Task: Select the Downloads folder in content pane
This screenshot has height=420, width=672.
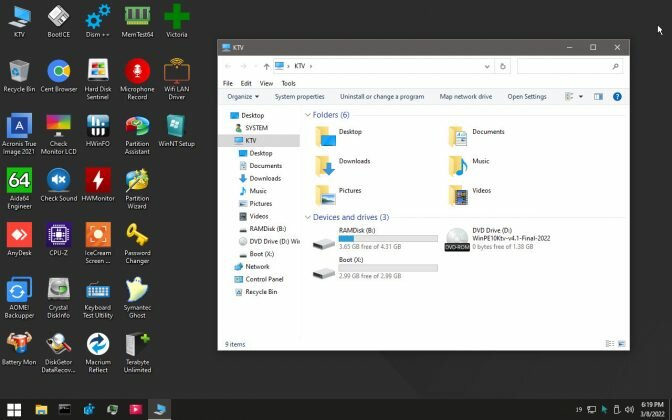Action: click(x=343, y=165)
